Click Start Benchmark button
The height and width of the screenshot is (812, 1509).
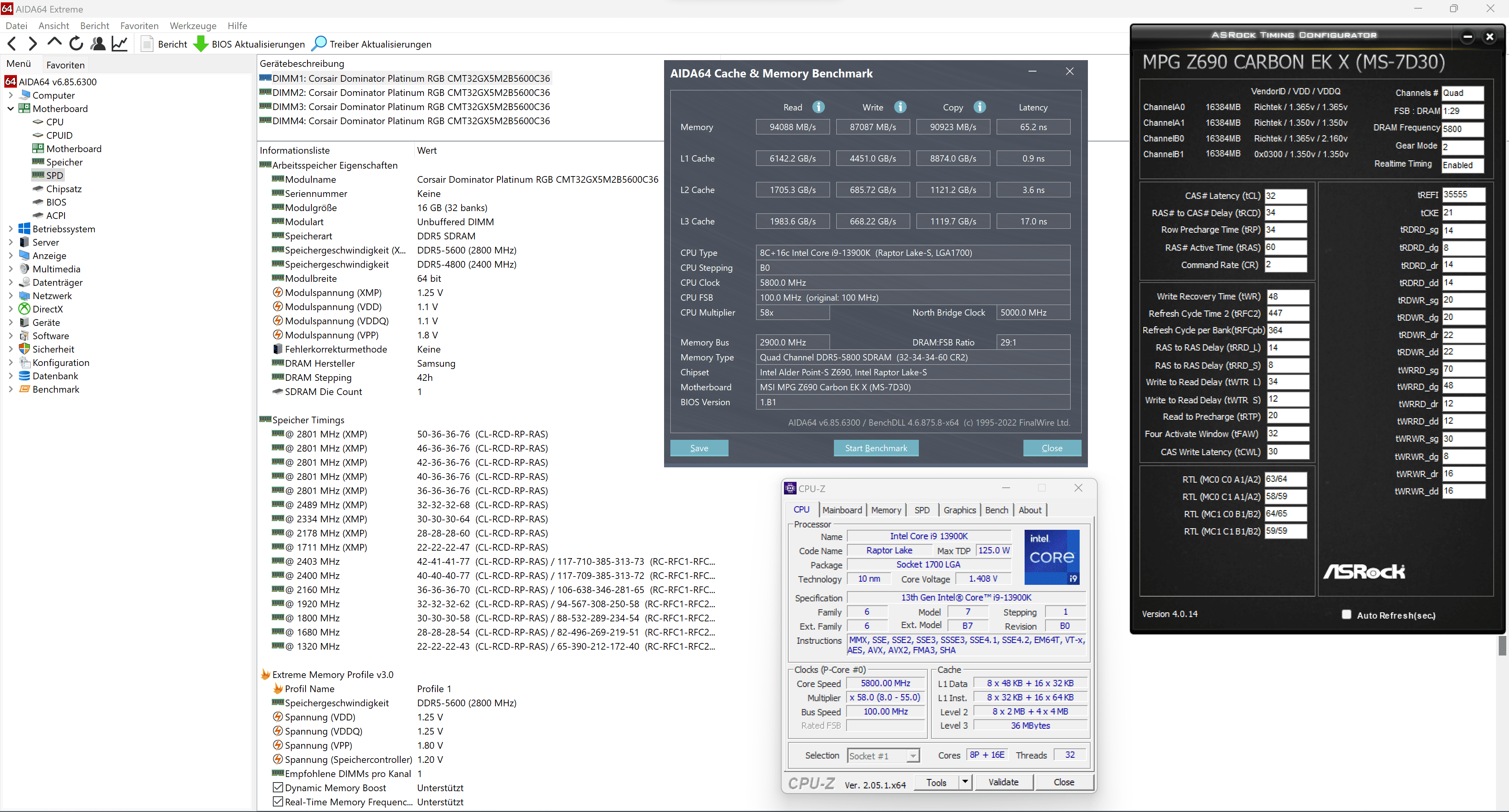[876, 448]
